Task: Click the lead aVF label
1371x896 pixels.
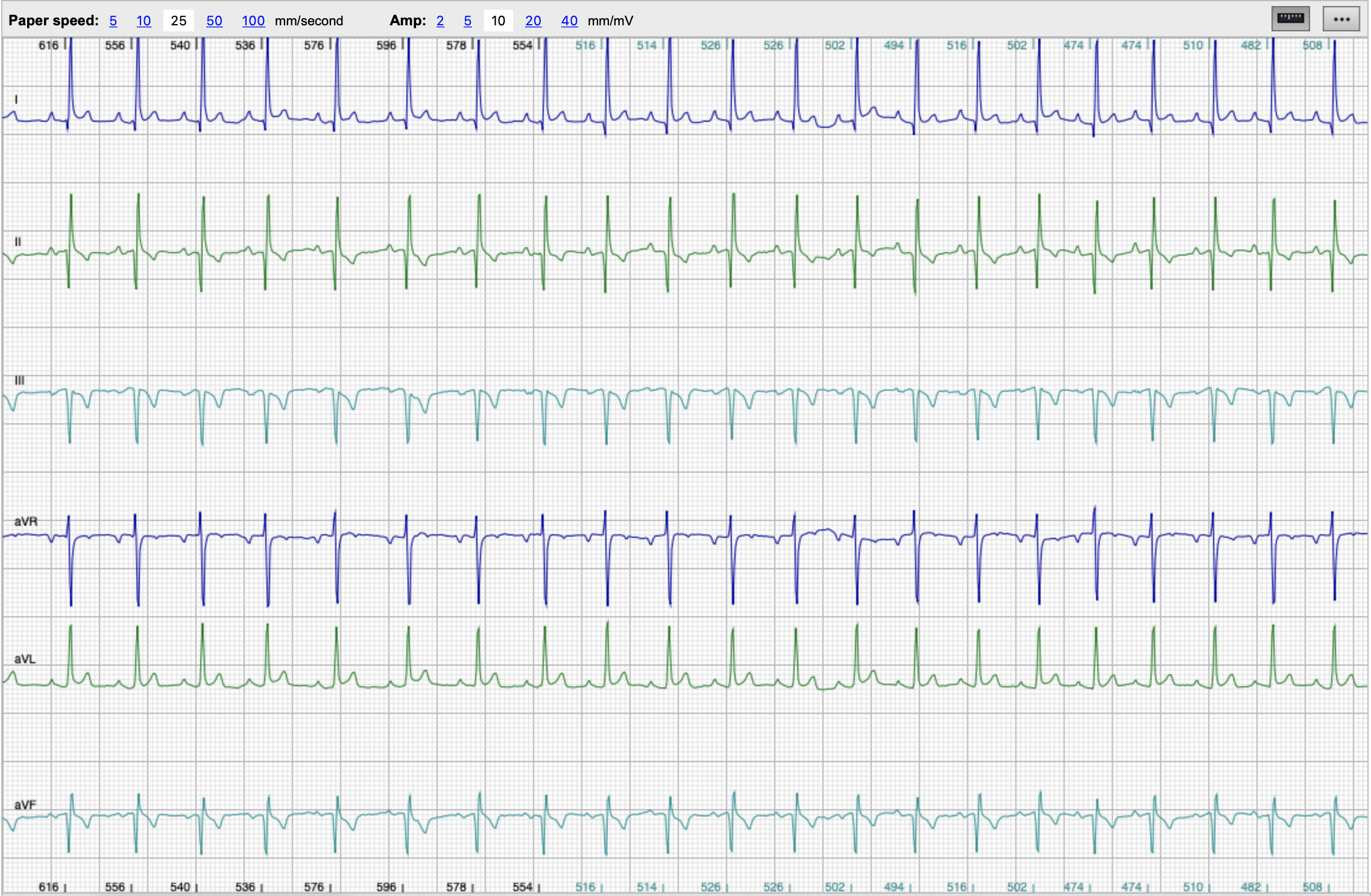Action: click(25, 805)
